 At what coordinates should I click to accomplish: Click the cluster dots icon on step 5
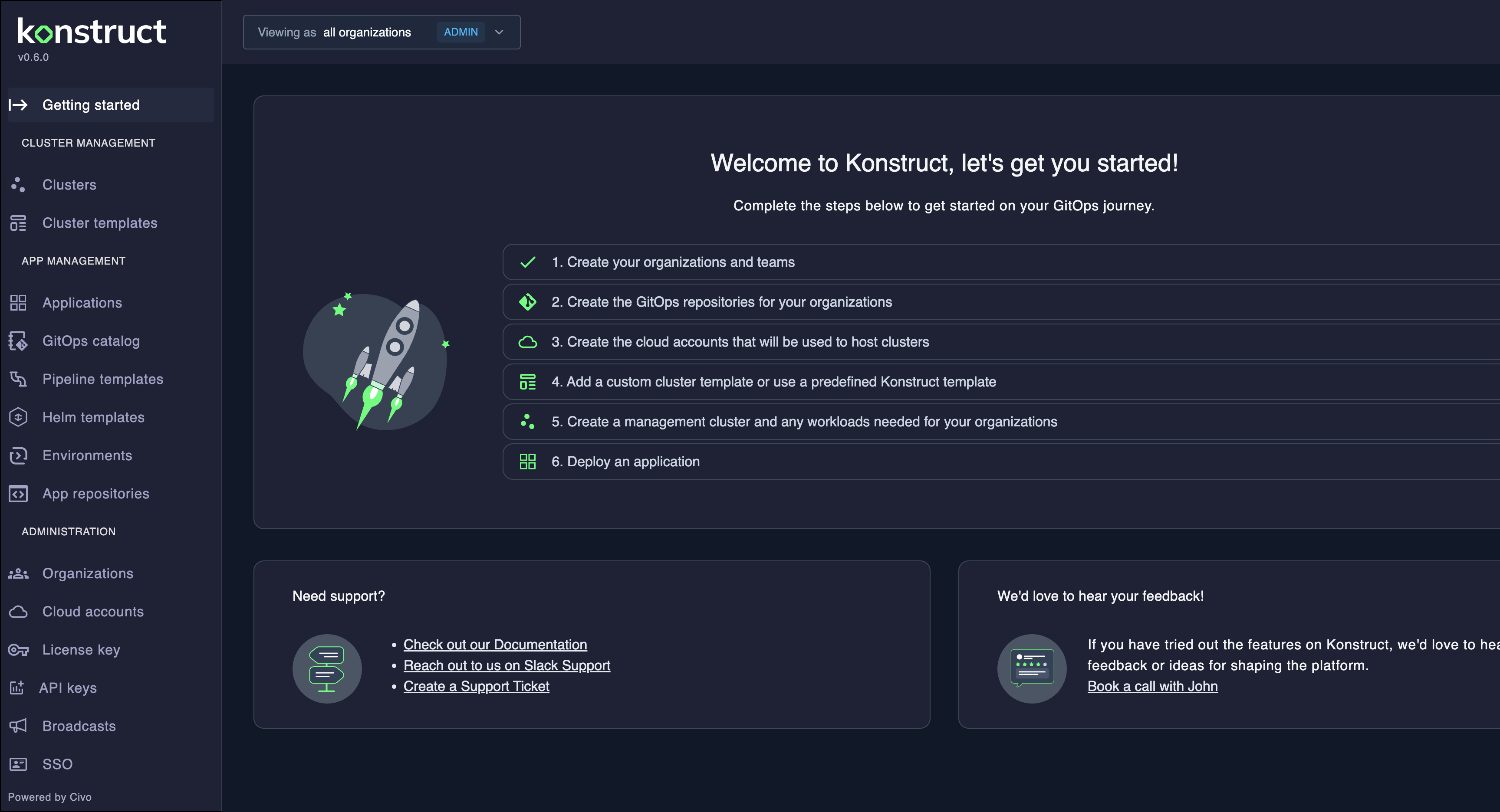pos(528,422)
